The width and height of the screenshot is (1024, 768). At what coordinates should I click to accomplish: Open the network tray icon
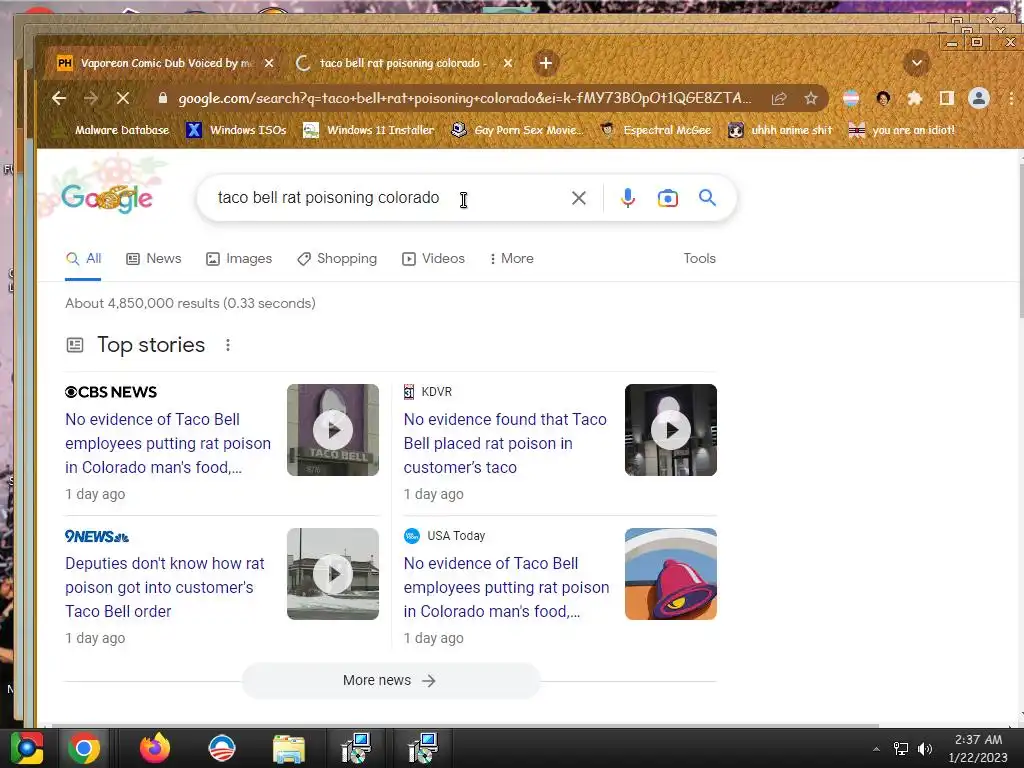[x=901, y=749]
